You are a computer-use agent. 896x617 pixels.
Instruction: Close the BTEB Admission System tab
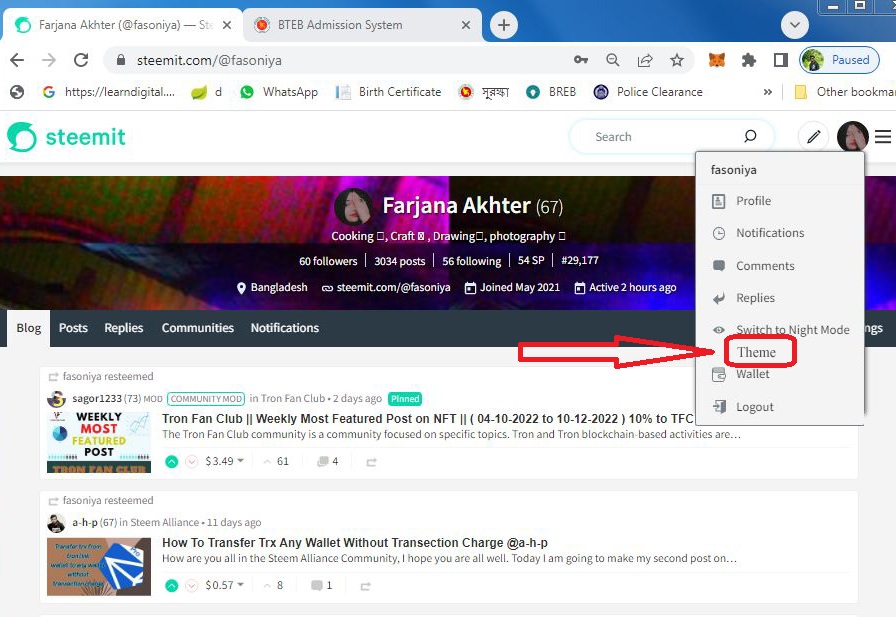coord(466,25)
